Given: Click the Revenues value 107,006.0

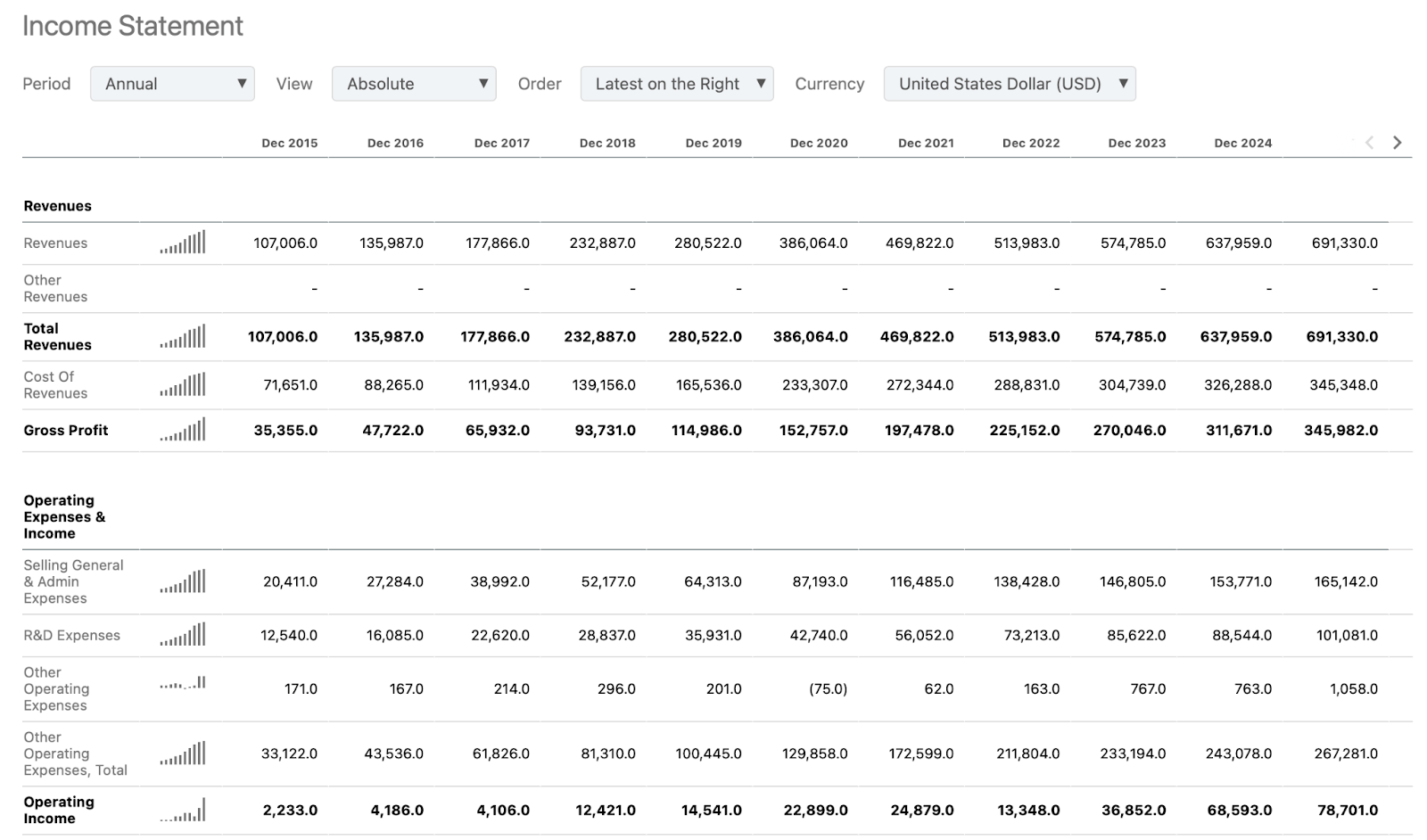Looking at the screenshot, I should (285, 243).
